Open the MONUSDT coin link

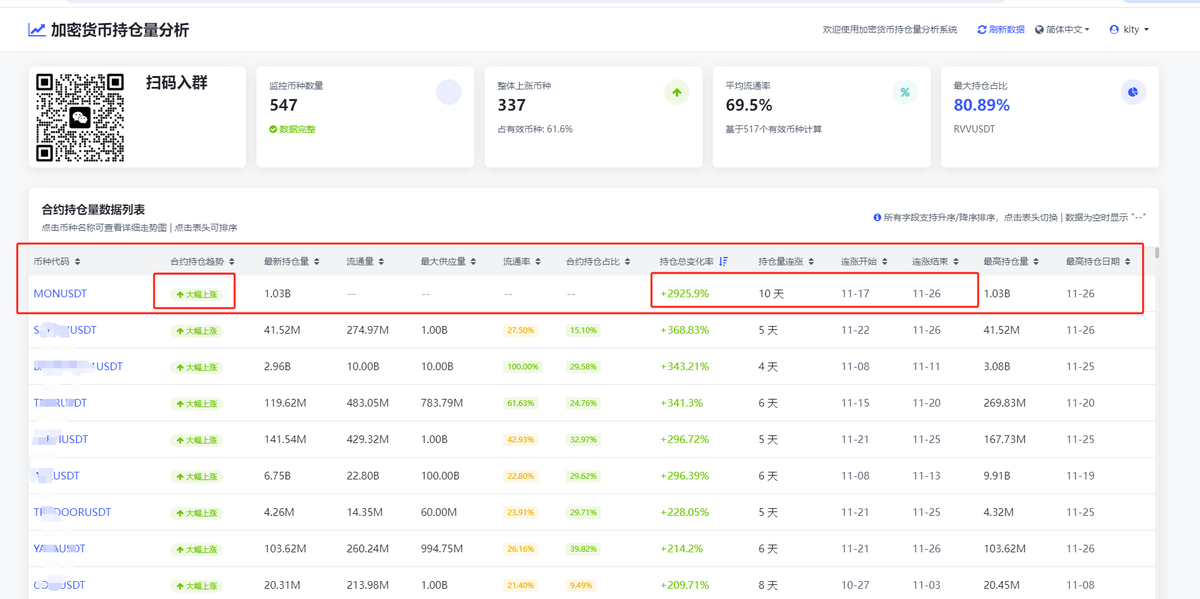[x=60, y=294]
